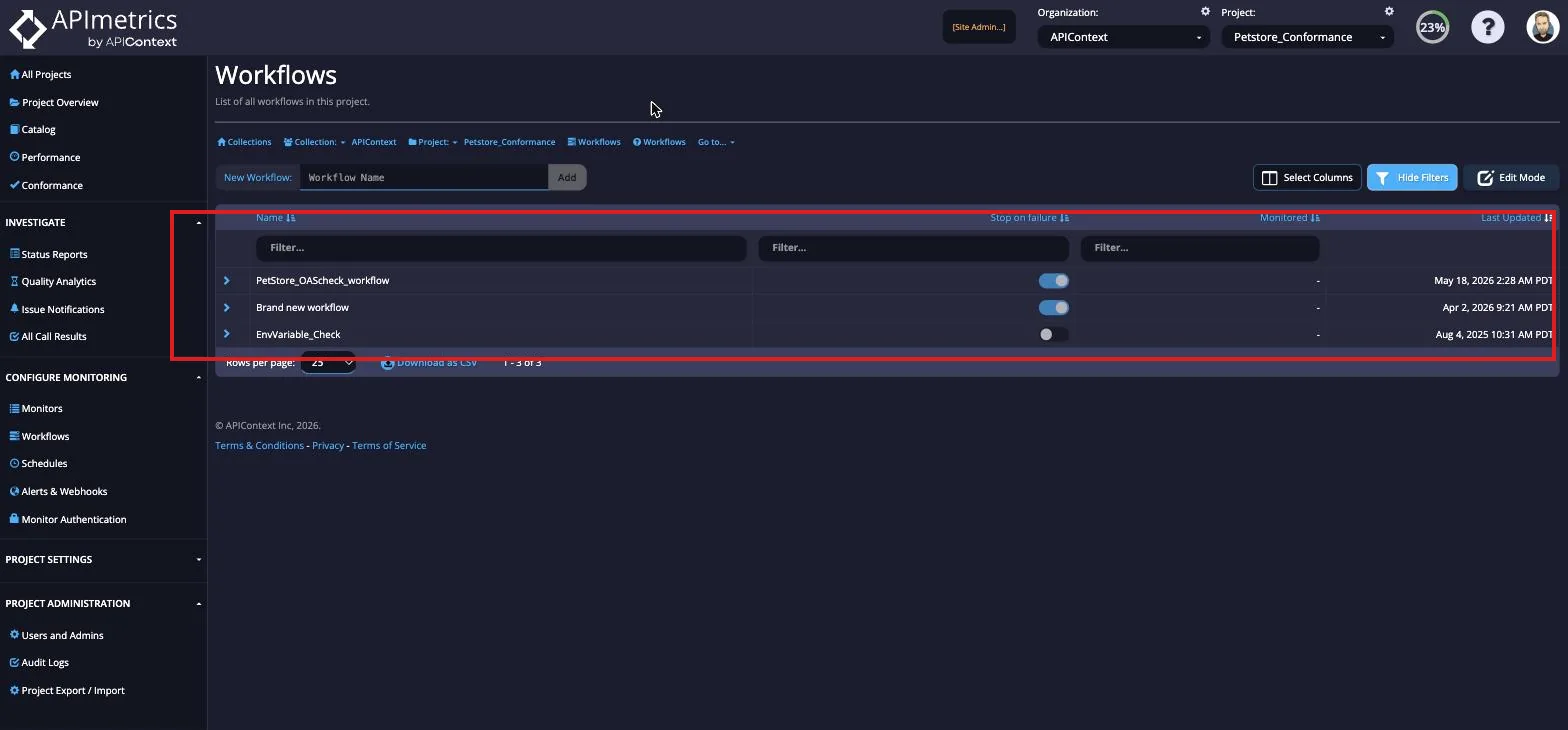The width and height of the screenshot is (1568, 730).
Task: Click Petstore_Conformance breadcrumb link
Action: coord(509,142)
